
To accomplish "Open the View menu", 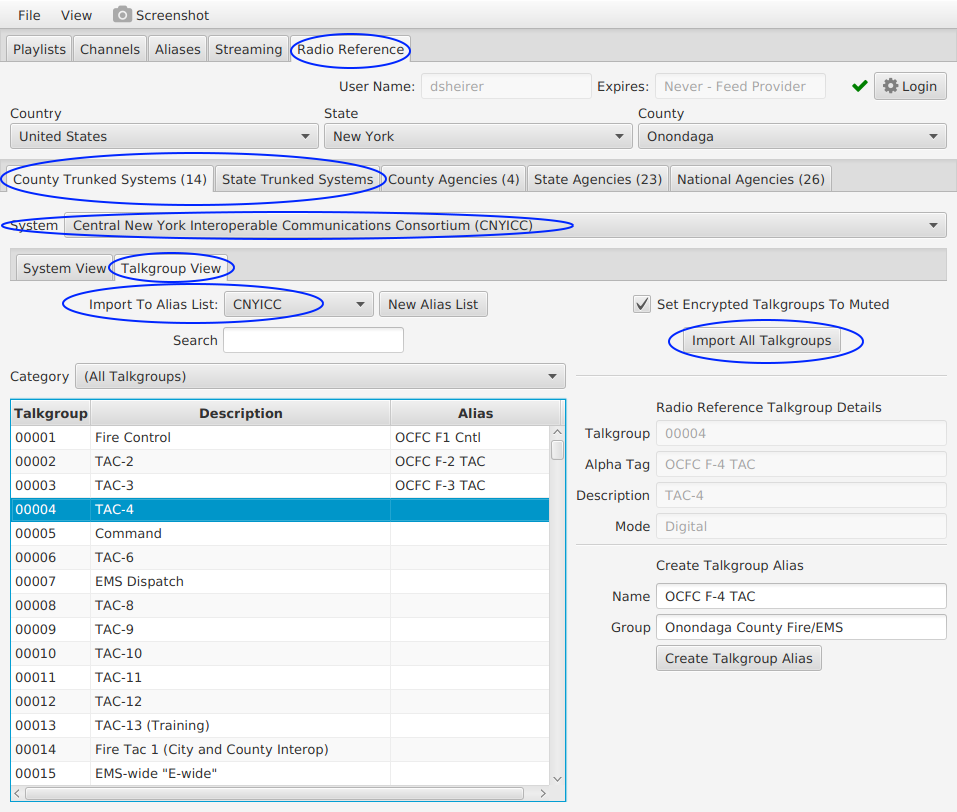I will (76, 15).
